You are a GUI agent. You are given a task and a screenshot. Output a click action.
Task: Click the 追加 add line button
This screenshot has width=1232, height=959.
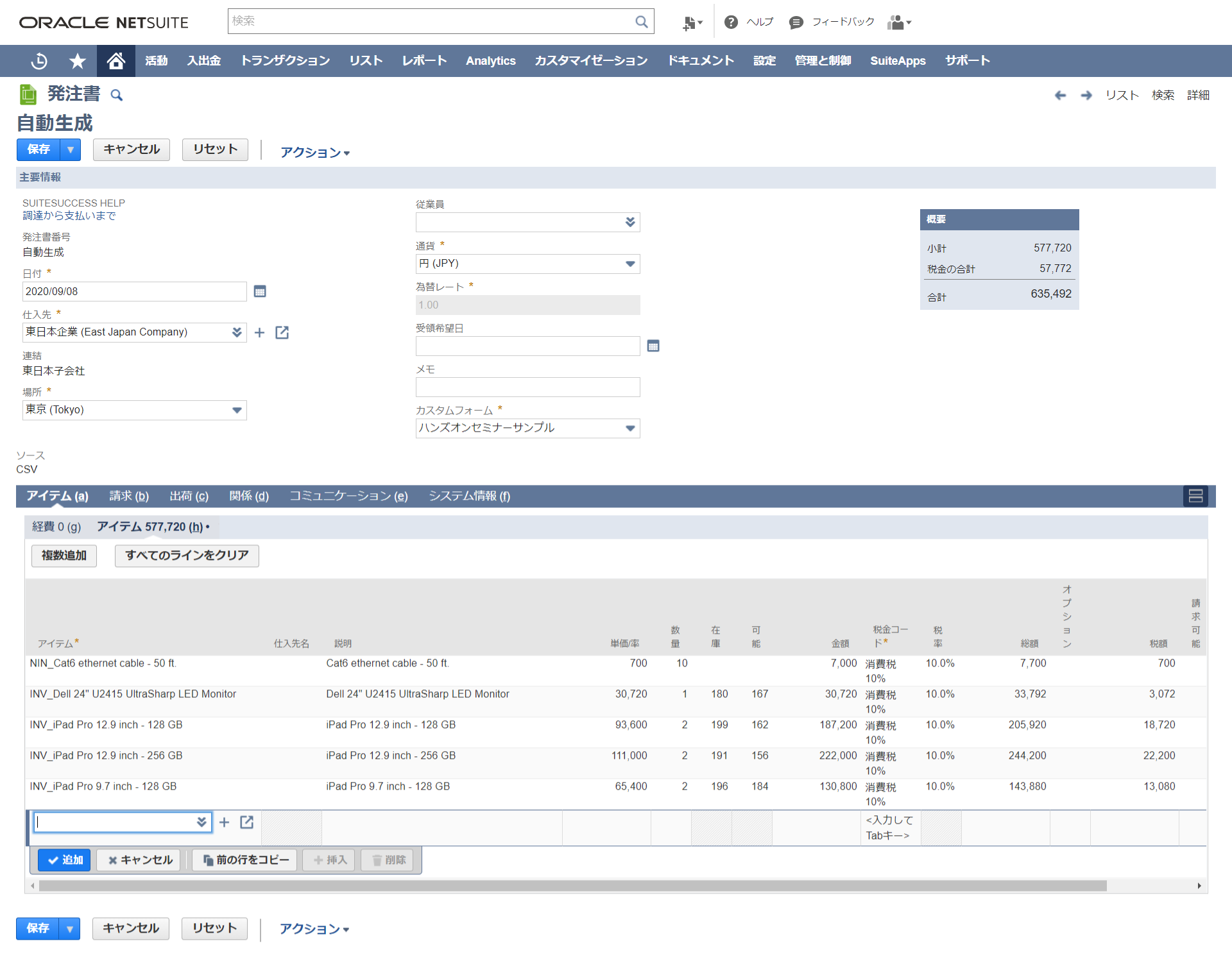tap(65, 860)
